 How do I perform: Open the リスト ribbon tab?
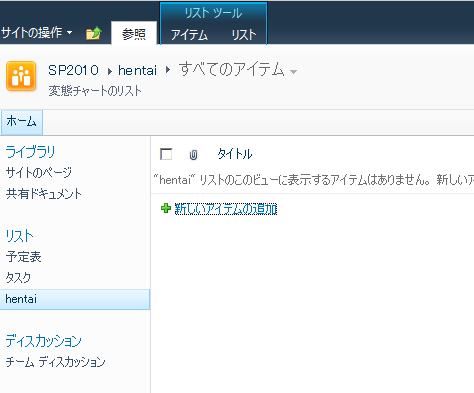[244, 35]
